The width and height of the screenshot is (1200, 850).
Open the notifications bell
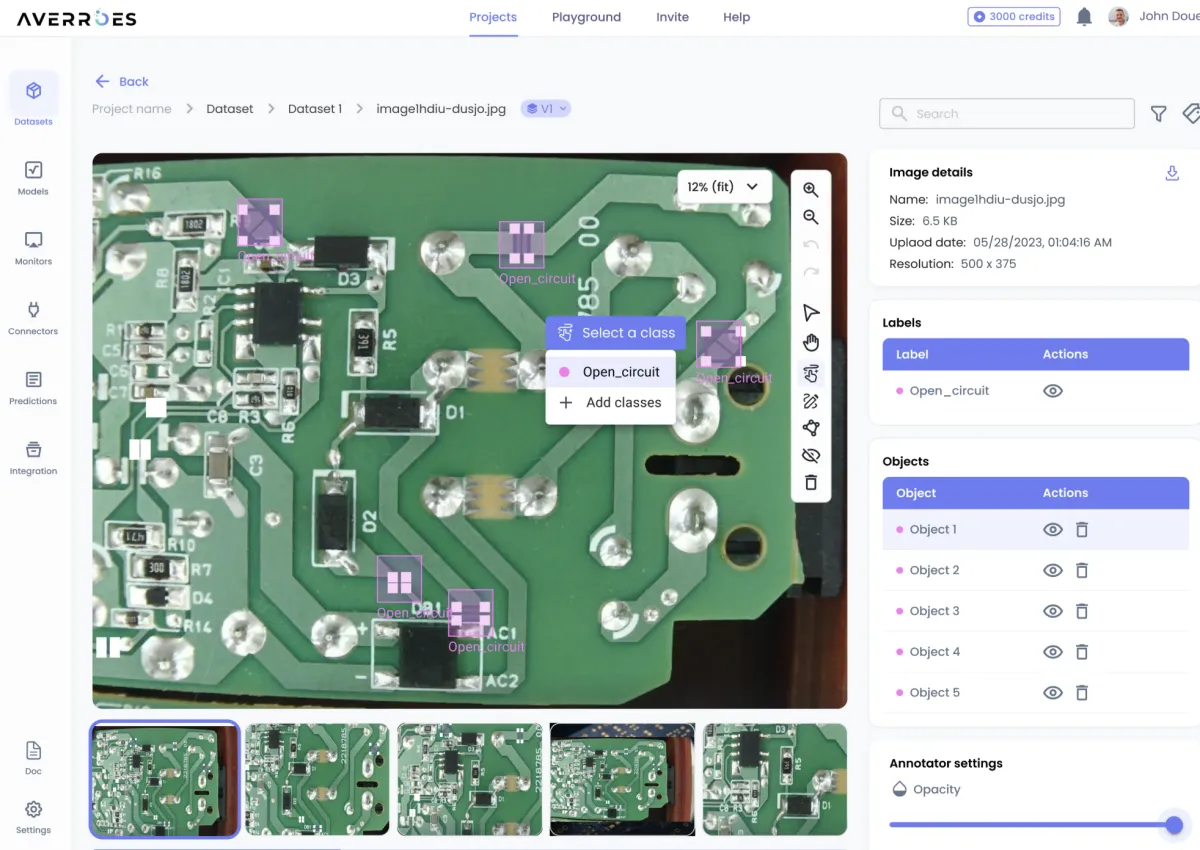(x=1084, y=17)
